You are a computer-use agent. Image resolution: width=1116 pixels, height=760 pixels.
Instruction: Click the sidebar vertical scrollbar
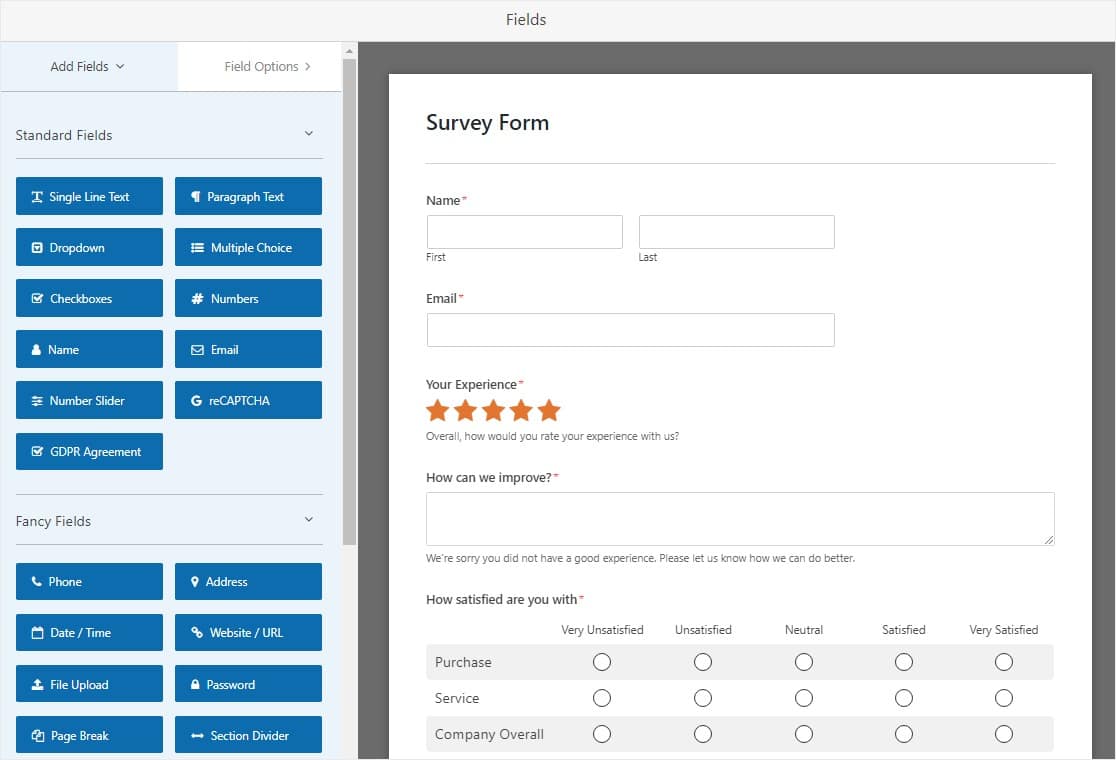point(349,302)
